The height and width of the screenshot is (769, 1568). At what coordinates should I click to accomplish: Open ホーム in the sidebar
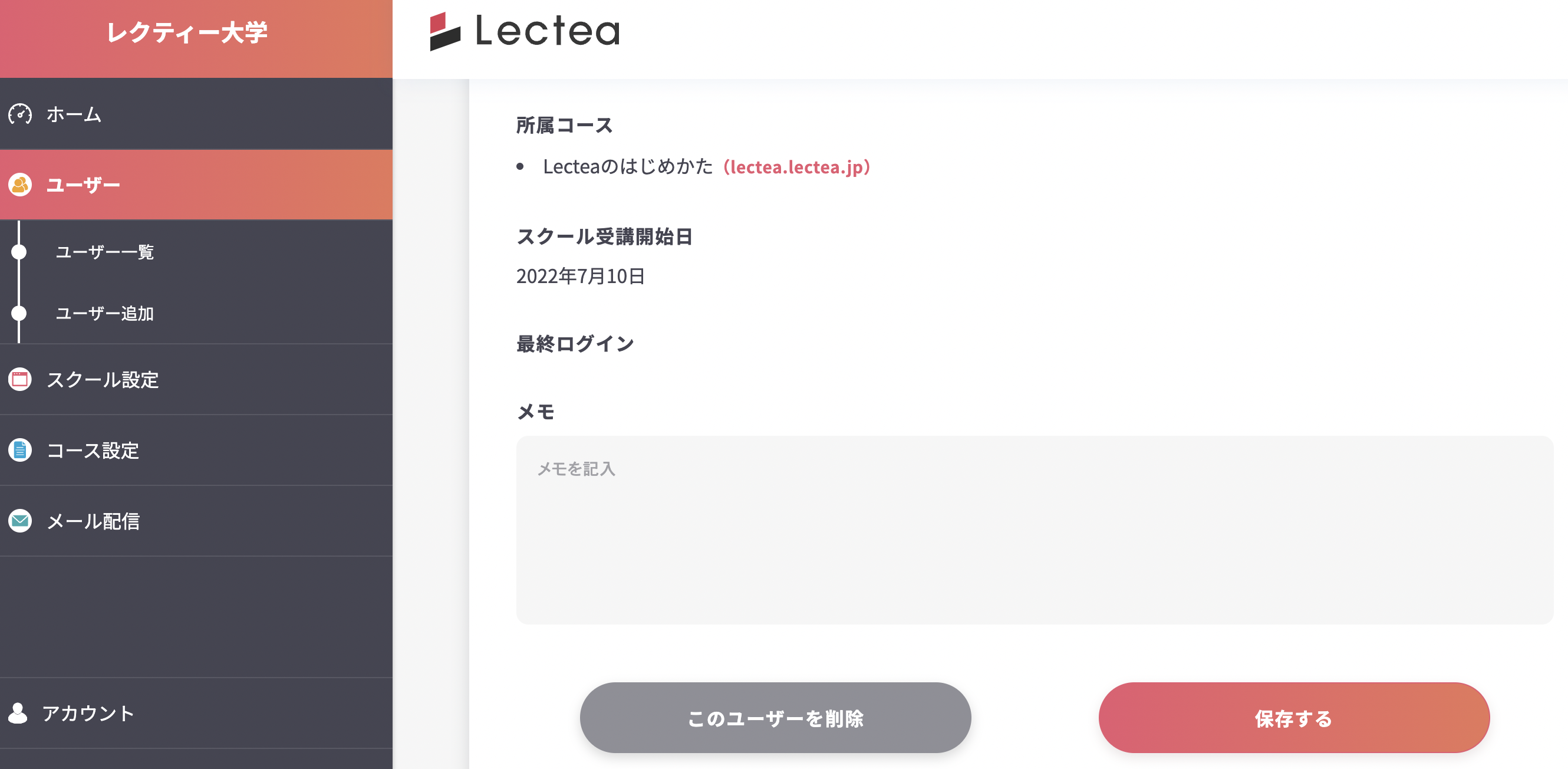[74, 114]
